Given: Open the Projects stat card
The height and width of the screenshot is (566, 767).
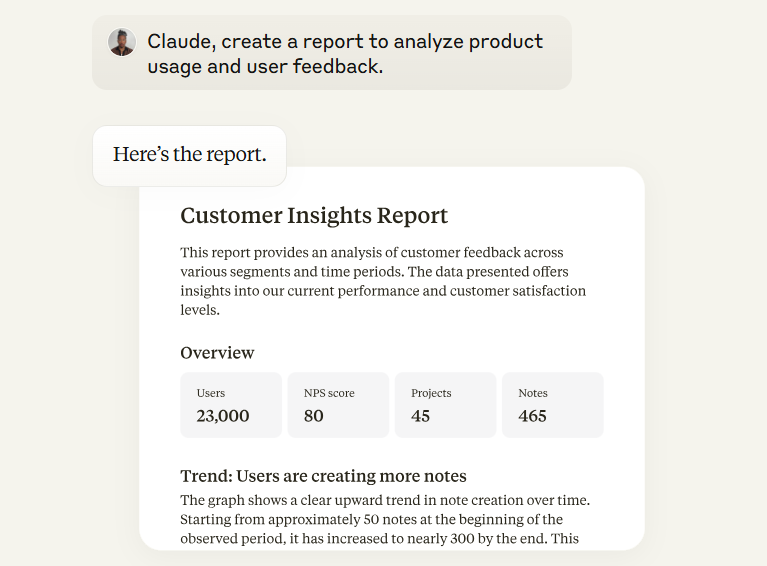Looking at the screenshot, I should [x=445, y=405].
